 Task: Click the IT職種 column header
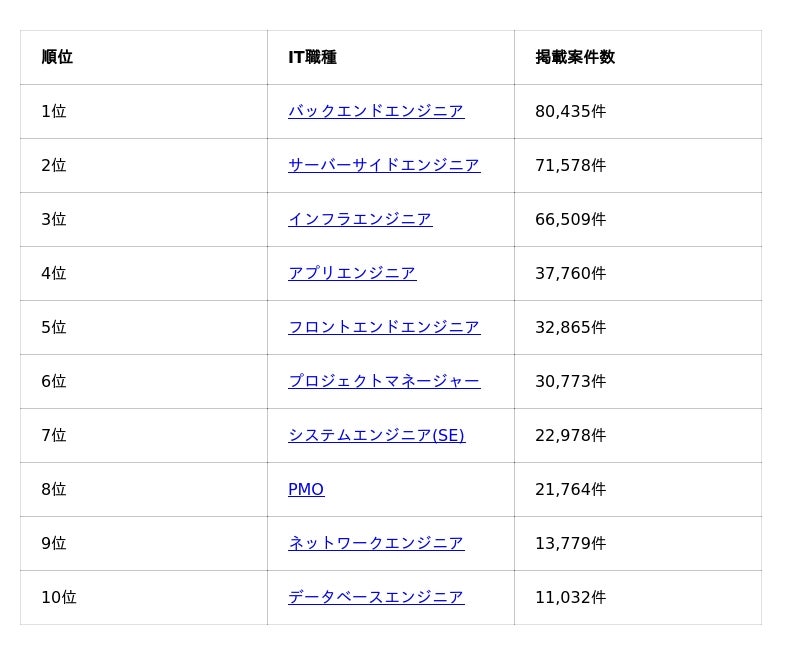[312, 57]
